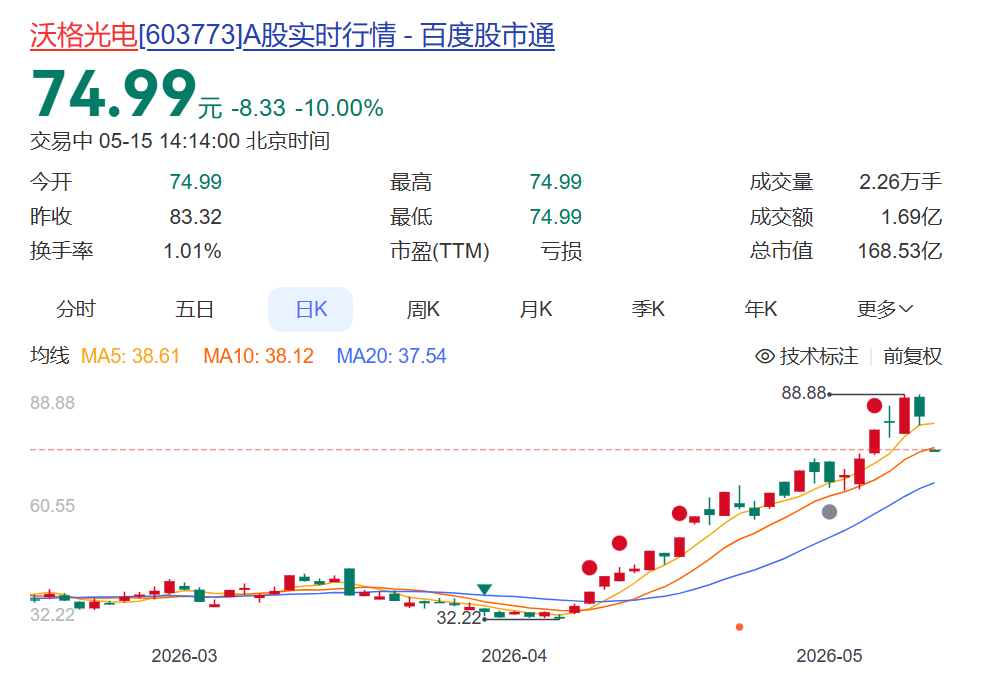This screenshot has width=987, height=678.
Task: Click the -8.33 price change value
Action: (x=259, y=108)
